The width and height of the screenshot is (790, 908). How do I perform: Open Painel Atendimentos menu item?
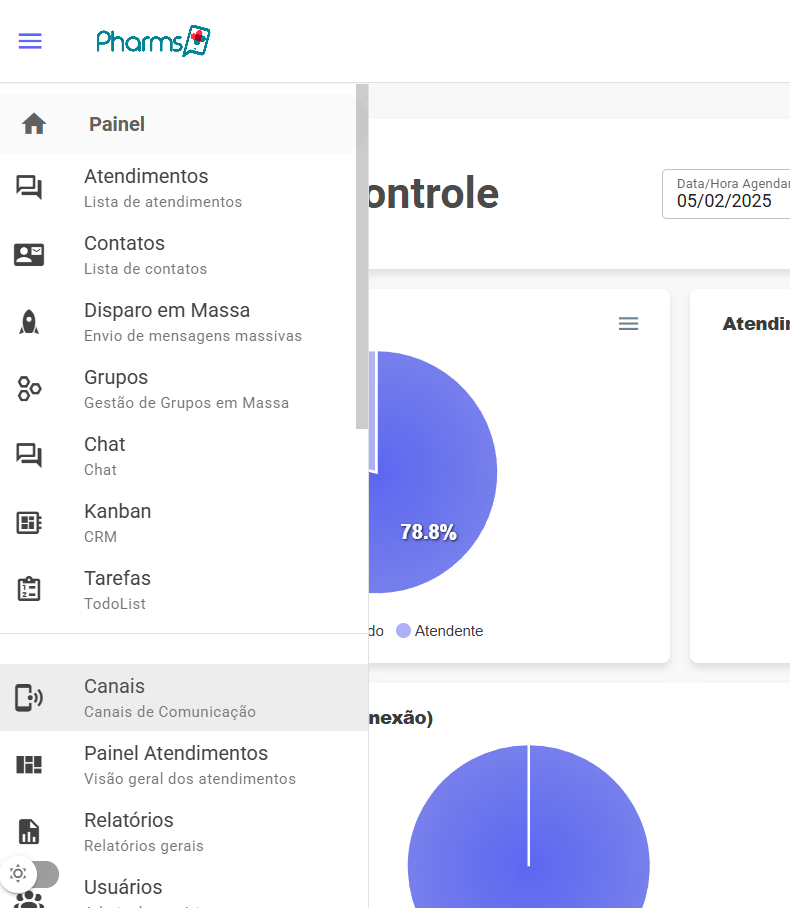tap(184, 765)
